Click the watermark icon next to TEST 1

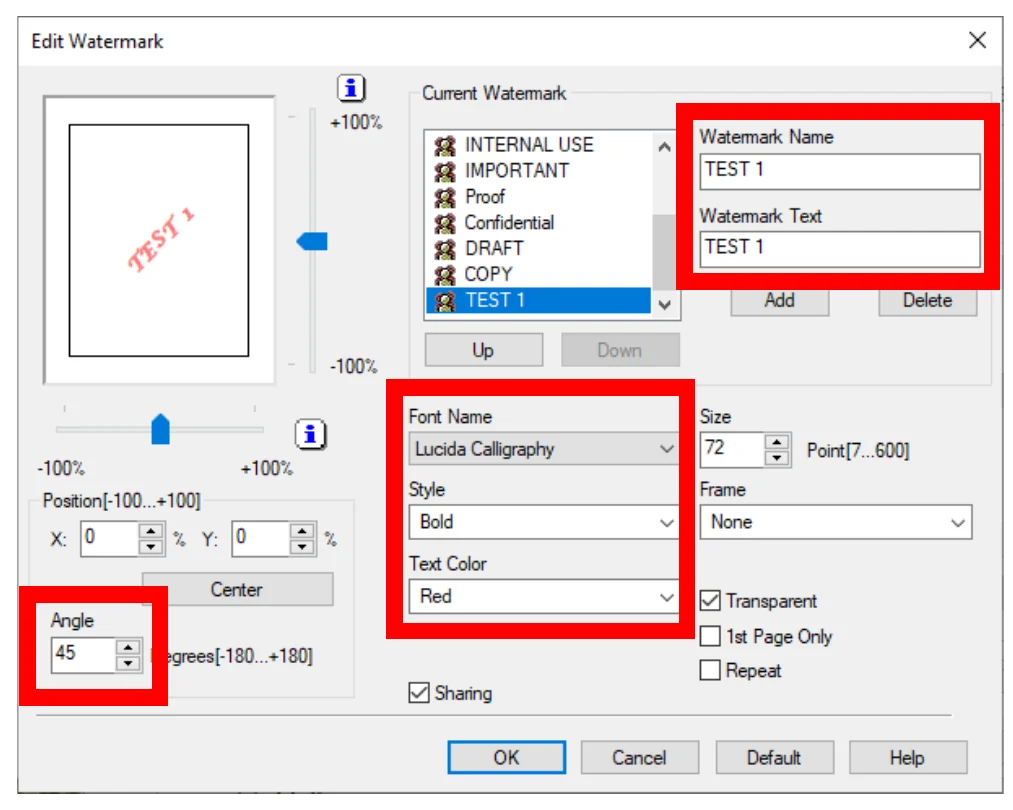444,300
